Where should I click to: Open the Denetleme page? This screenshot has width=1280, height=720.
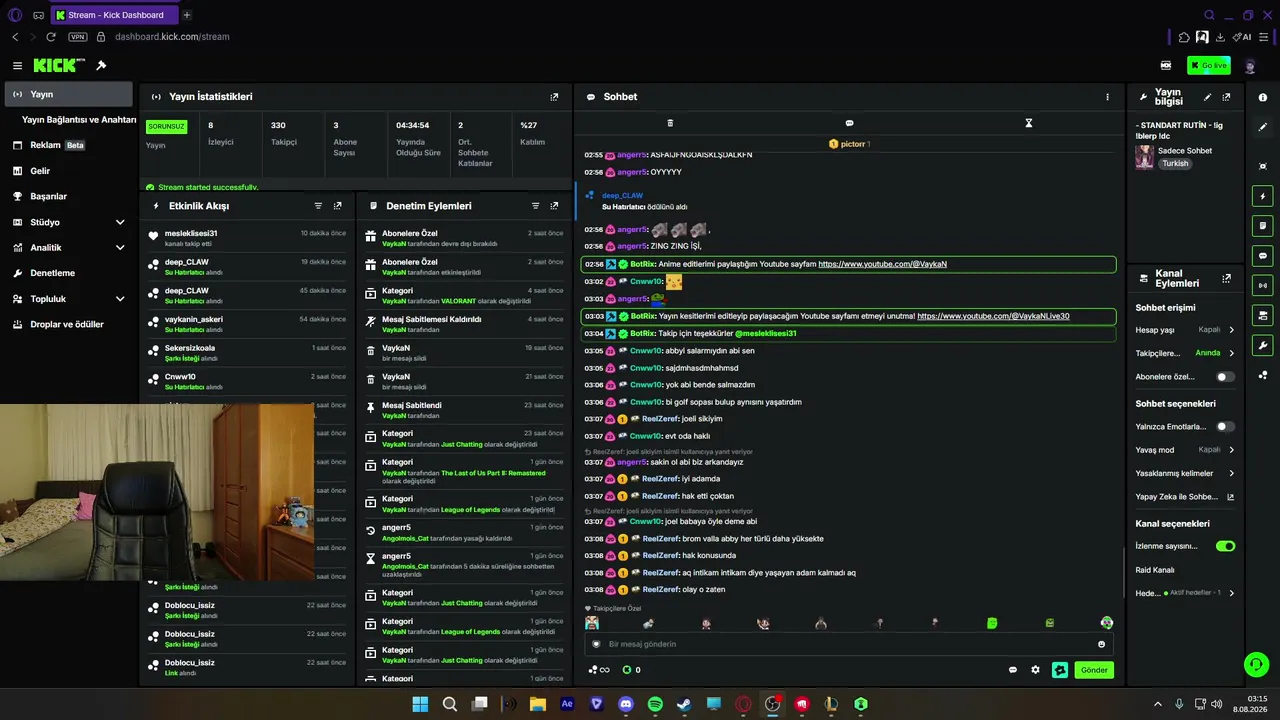coord(69,273)
